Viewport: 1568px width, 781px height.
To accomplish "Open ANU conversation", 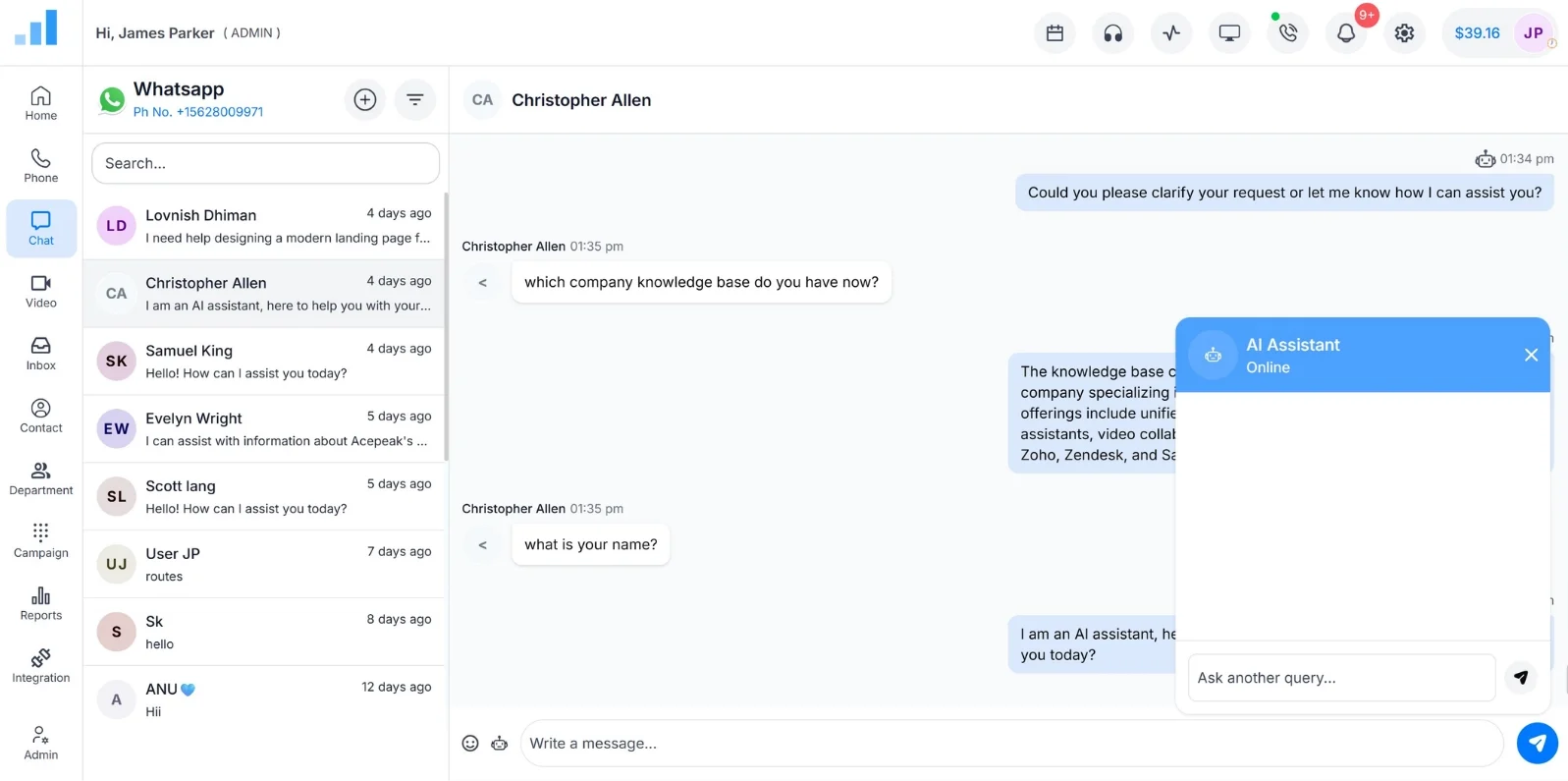I will point(265,700).
